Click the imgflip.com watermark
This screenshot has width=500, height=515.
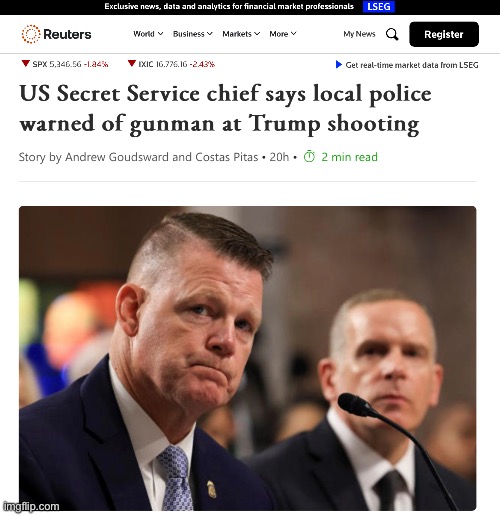coord(31,506)
